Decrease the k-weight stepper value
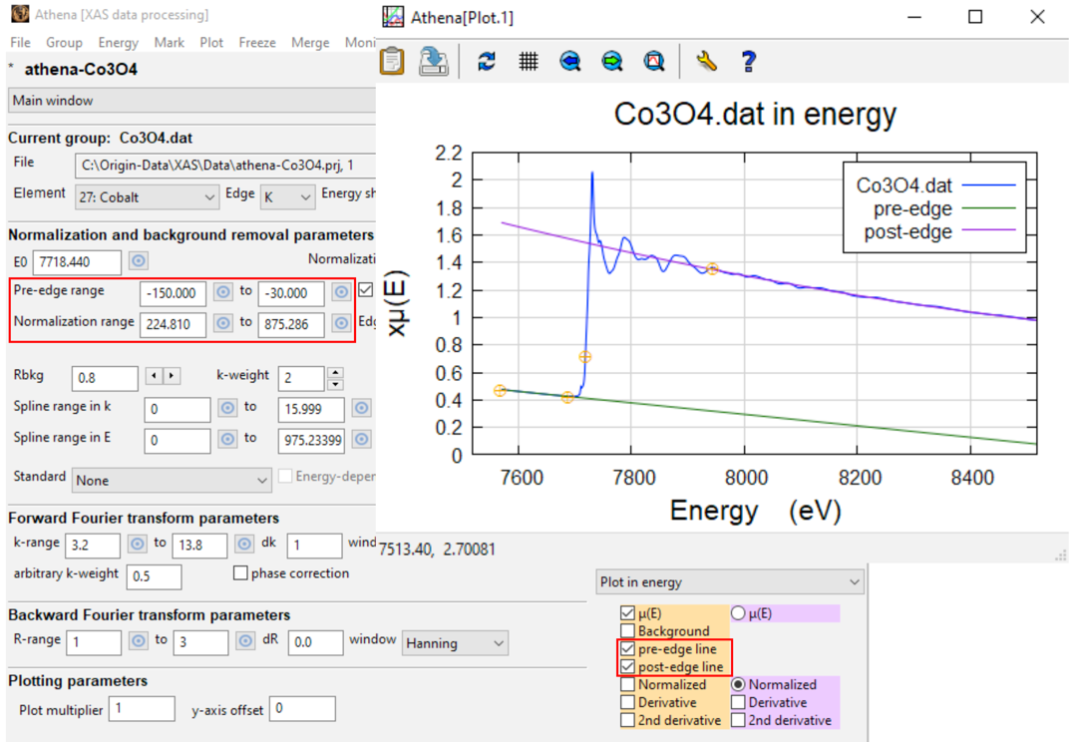Screen dimensions: 1080x742 click(335, 384)
